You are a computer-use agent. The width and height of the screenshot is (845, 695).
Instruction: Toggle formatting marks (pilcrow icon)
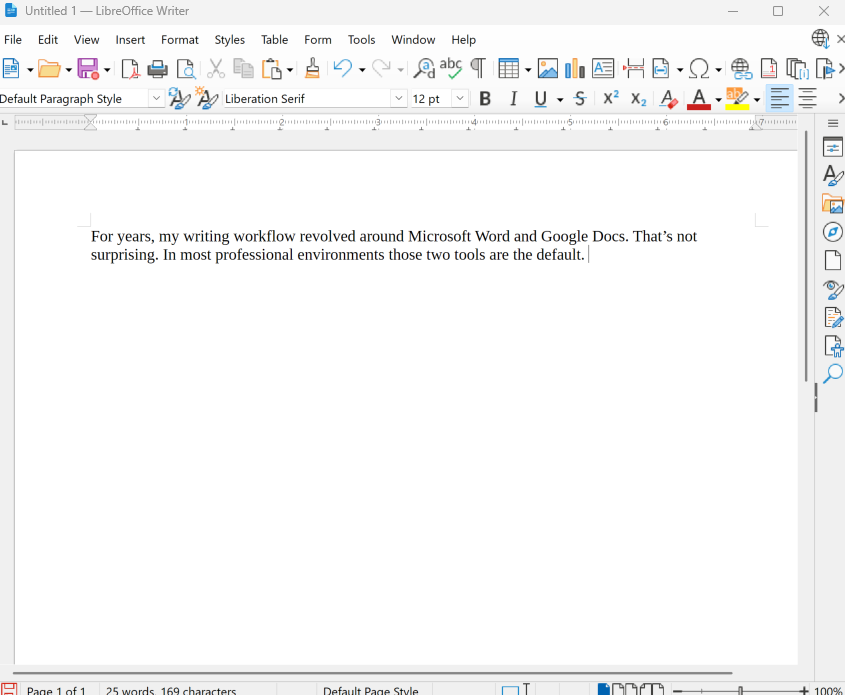477,68
